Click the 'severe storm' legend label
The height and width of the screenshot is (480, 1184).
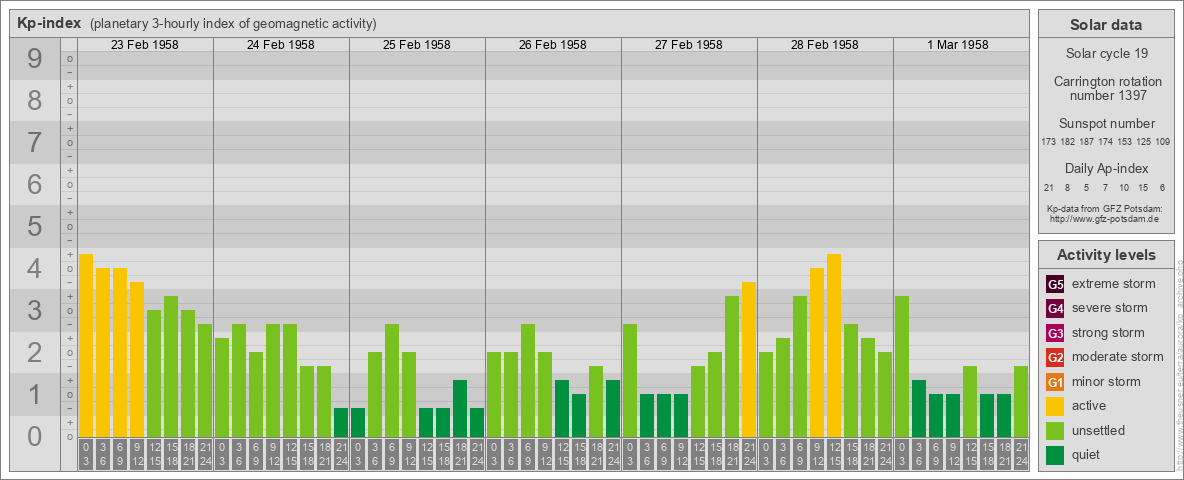click(x=1110, y=308)
